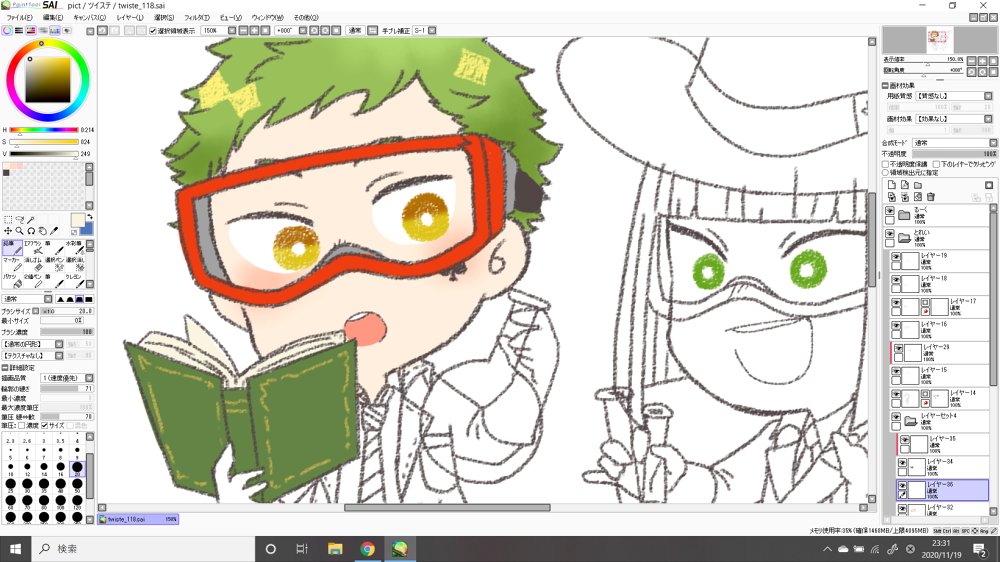Viewport: 1000px width, 562px height.
Task: Open the ファイル(F) menu
Action: (20, 17)
